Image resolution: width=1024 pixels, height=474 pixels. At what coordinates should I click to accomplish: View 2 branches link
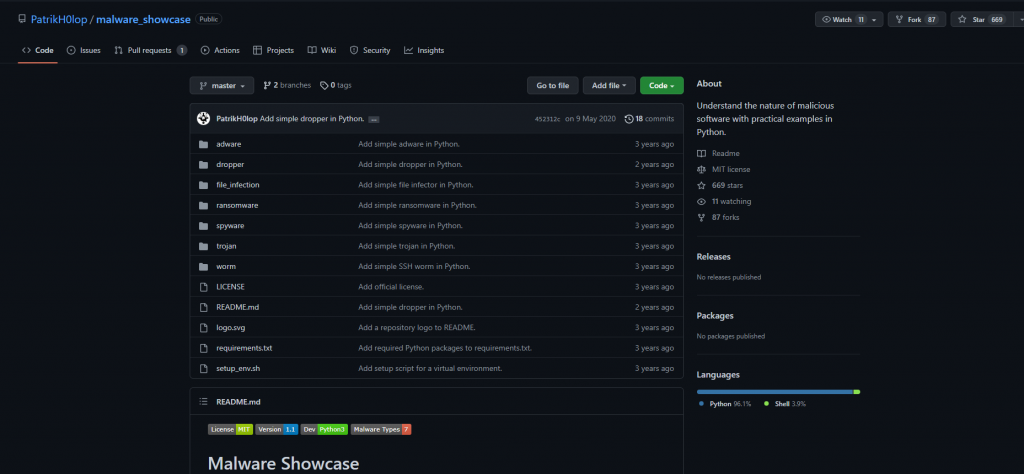(x=287, y=86)
